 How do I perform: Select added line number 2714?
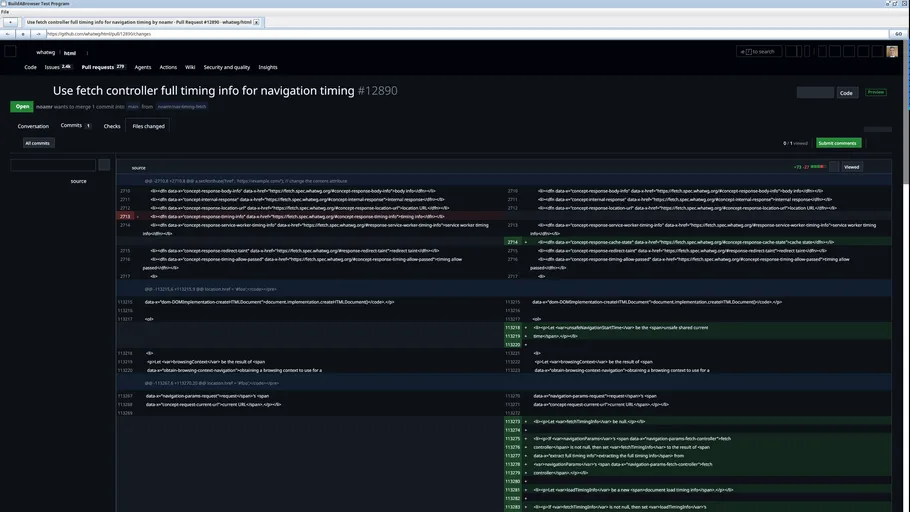pyautogui.click(x=512, y=242)
